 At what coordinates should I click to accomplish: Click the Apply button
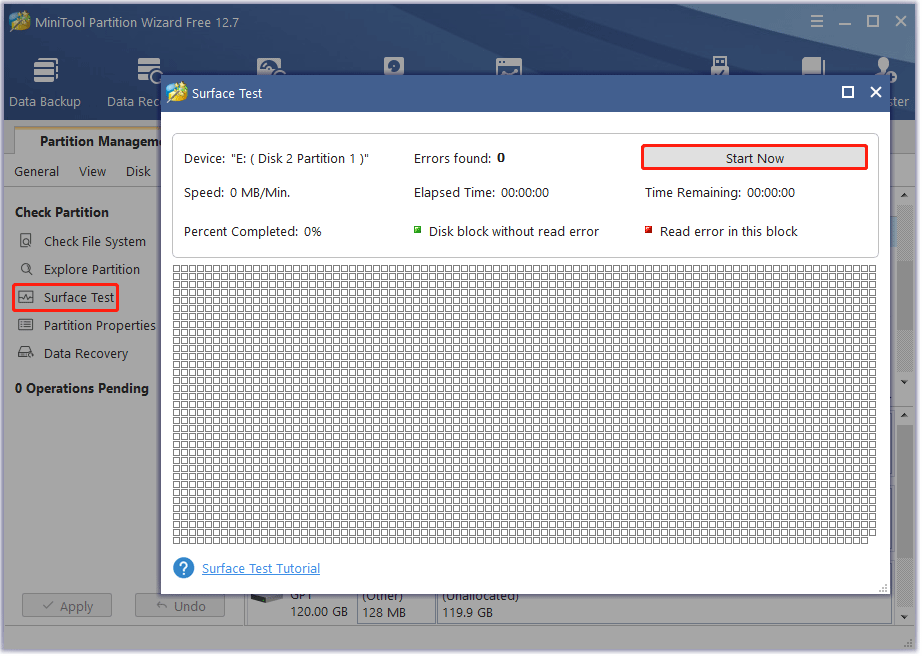tap(66, 605)
